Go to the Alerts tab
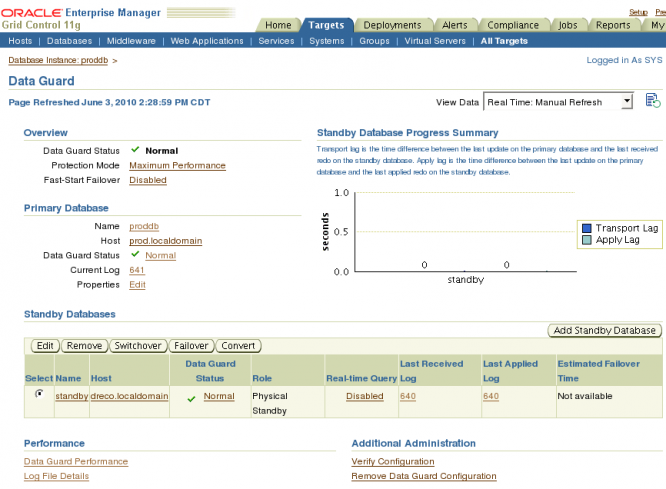666x489 pixels. (x=455, y=25)
